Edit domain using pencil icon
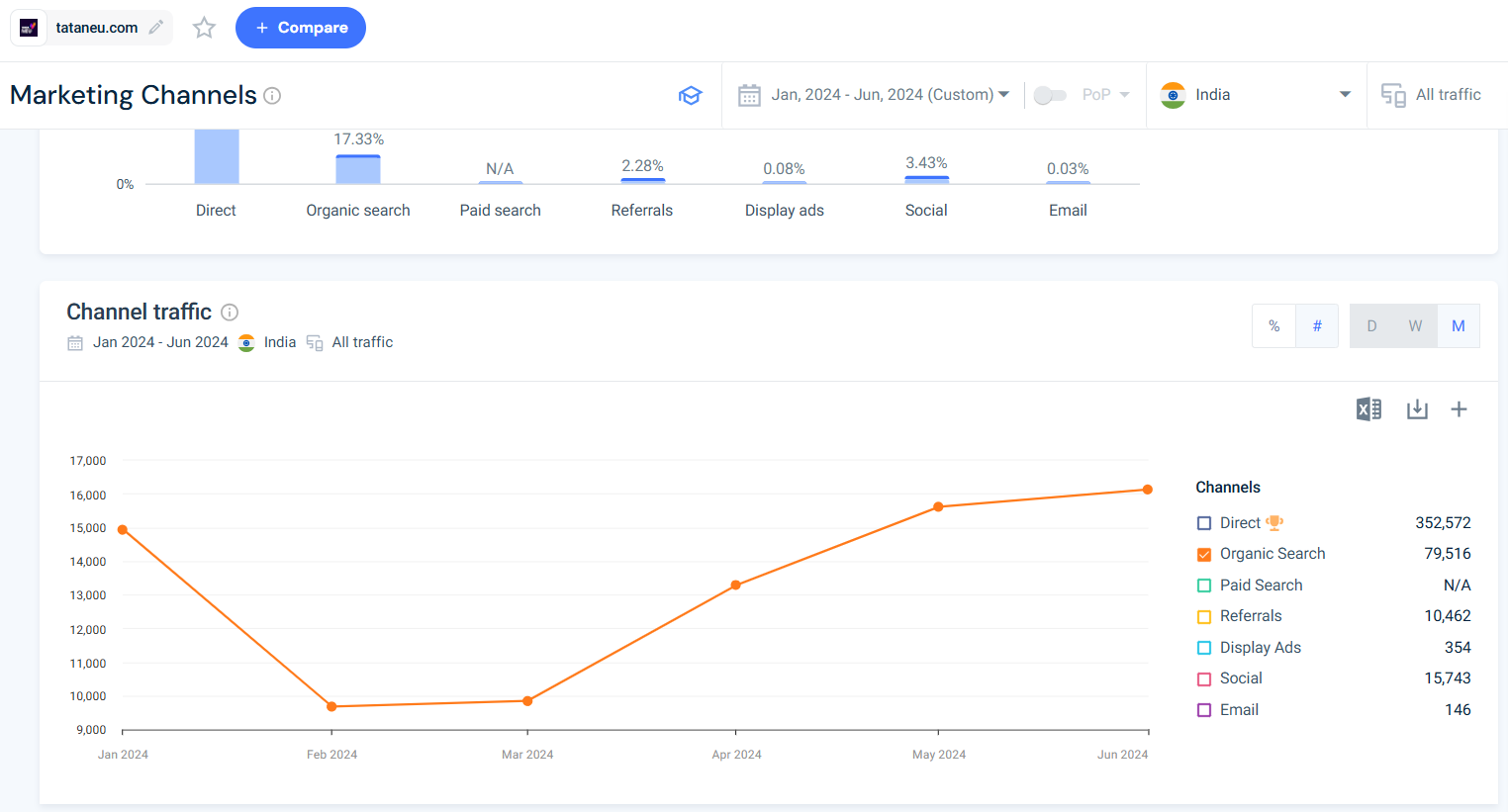The image size is (1508, 812). (156, 28)
